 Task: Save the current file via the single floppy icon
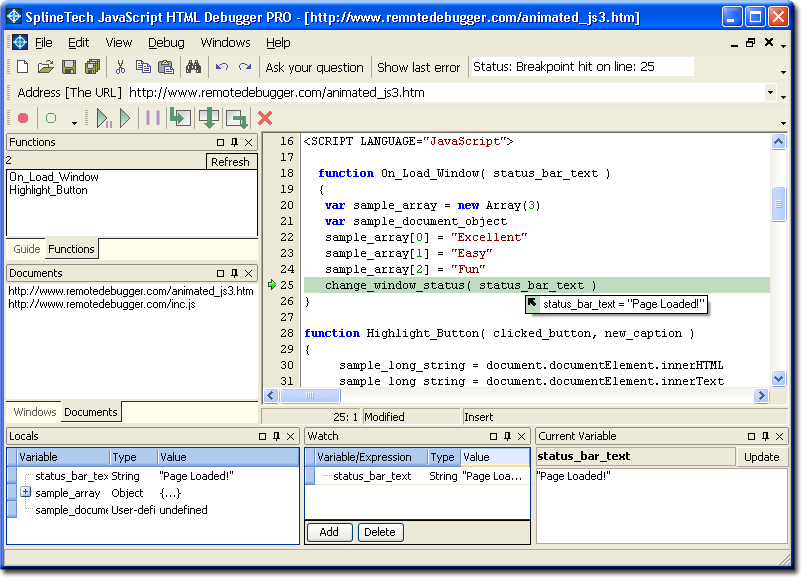(69, 67)
